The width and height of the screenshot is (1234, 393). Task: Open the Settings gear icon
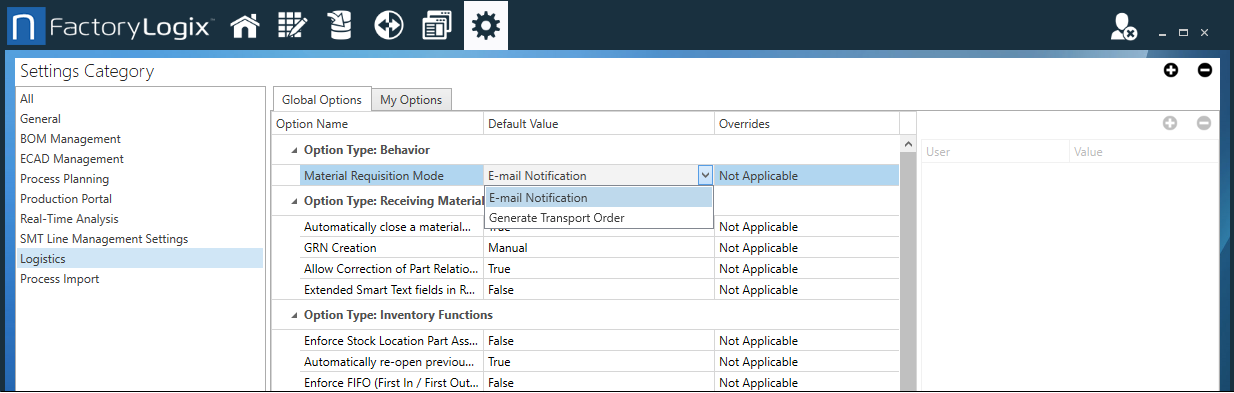(486, 26)
